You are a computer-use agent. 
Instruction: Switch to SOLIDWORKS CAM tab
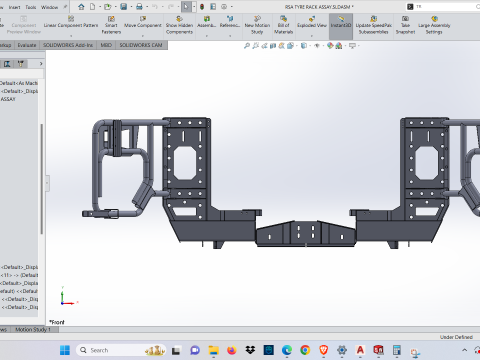141,45
